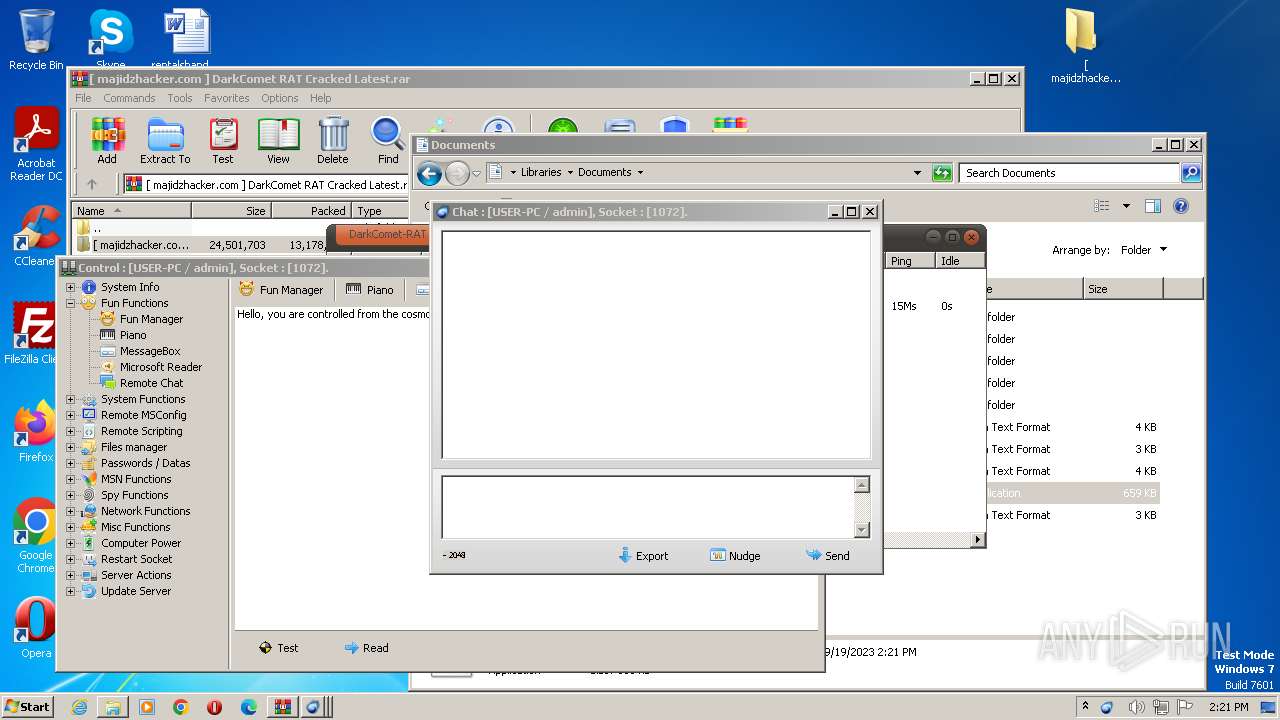Sort by Size column in Documents

click(x=1123, y=289)
